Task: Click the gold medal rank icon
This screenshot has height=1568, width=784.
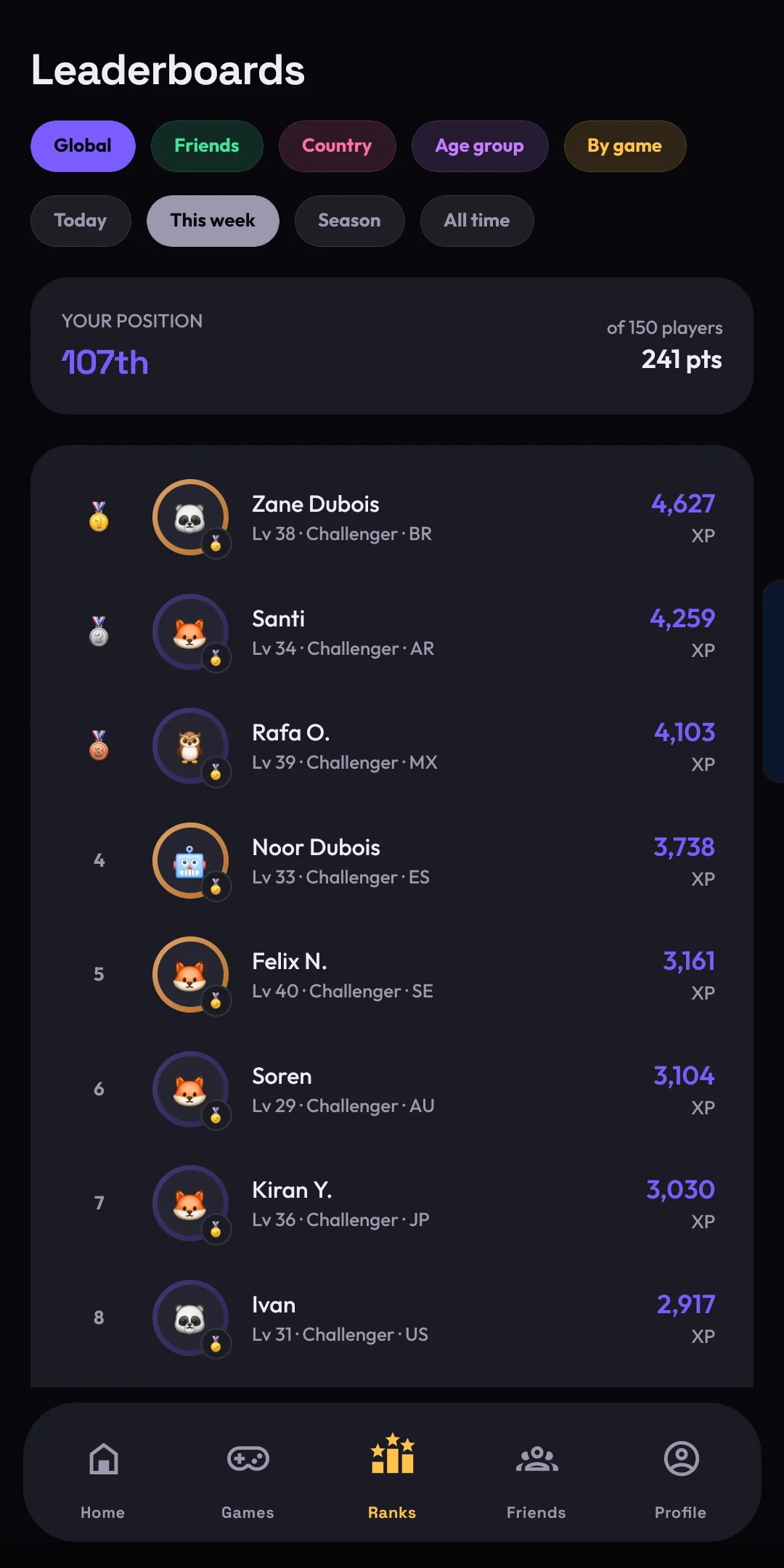Action: [x=99, y=517]
